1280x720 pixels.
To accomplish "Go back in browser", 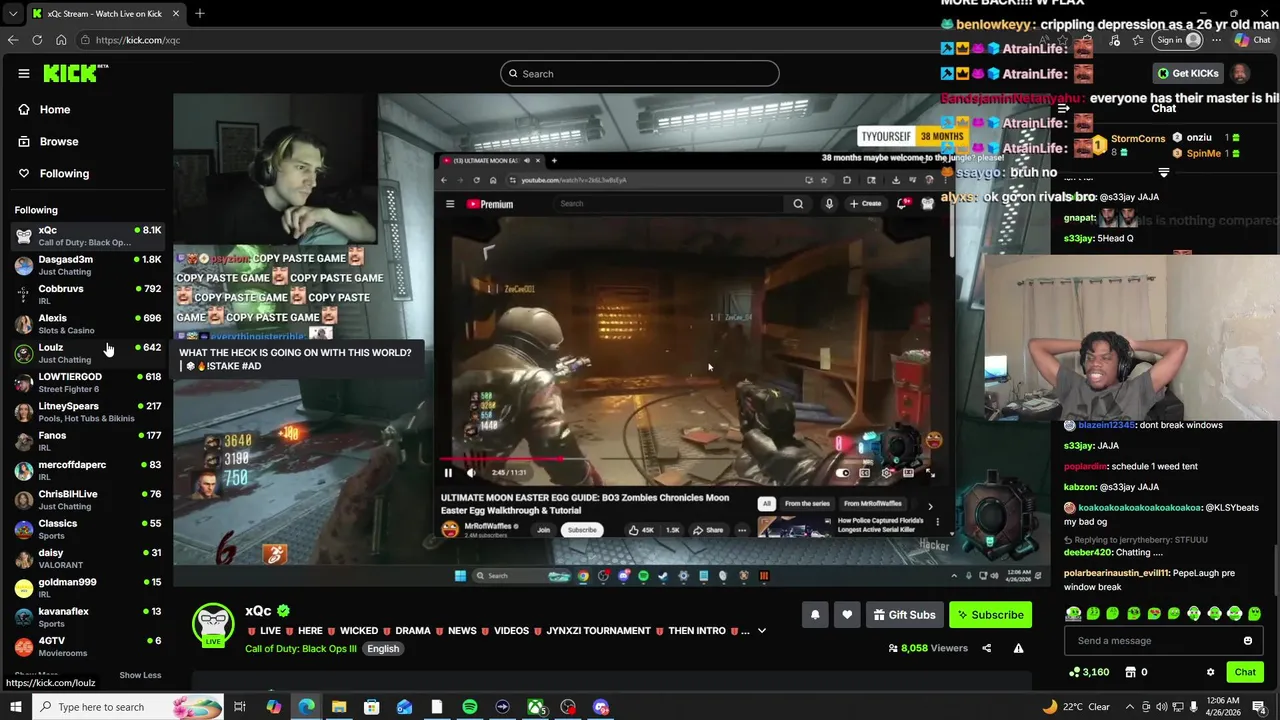I will point(13,40).
